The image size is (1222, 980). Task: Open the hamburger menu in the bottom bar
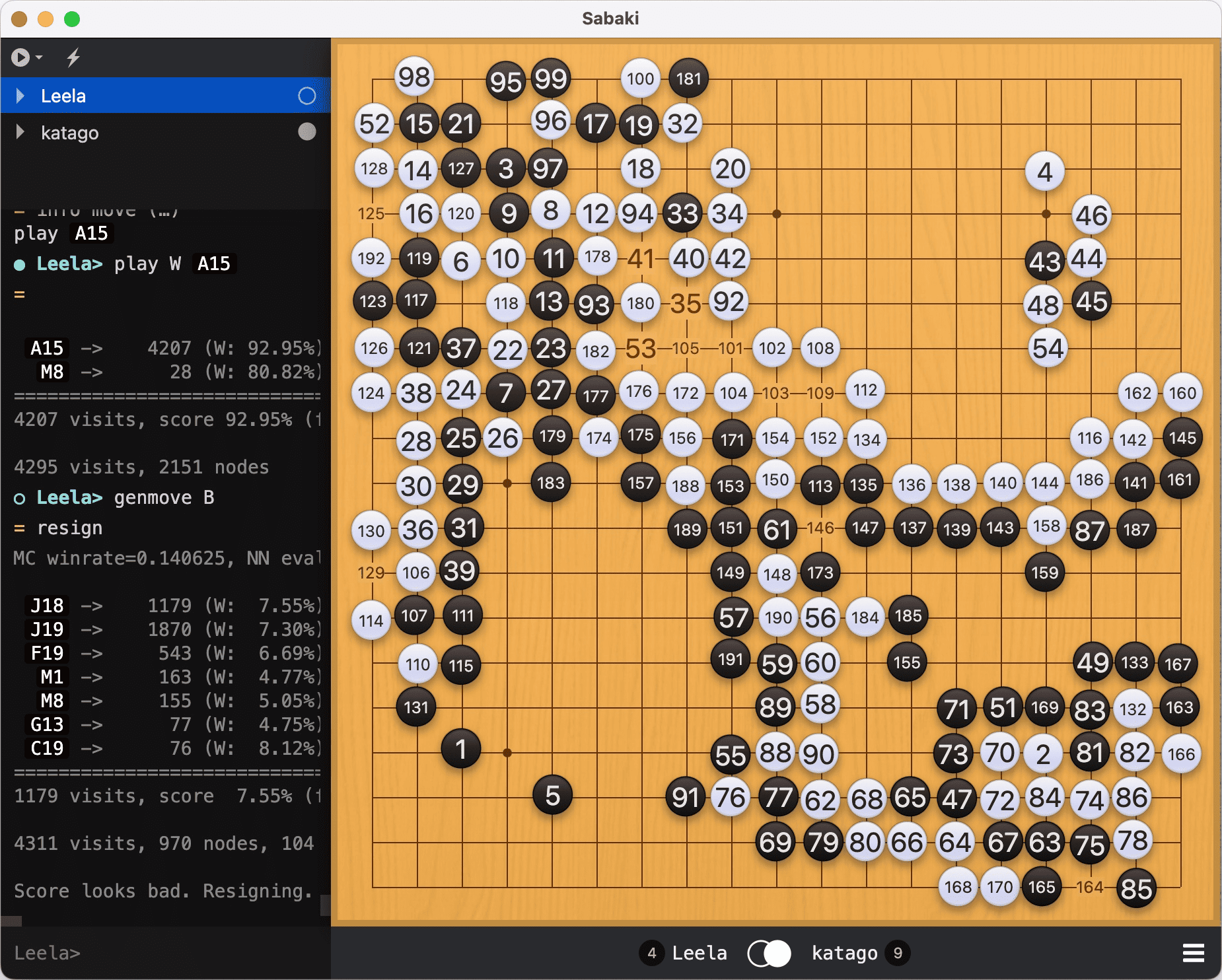(1193, 953)
